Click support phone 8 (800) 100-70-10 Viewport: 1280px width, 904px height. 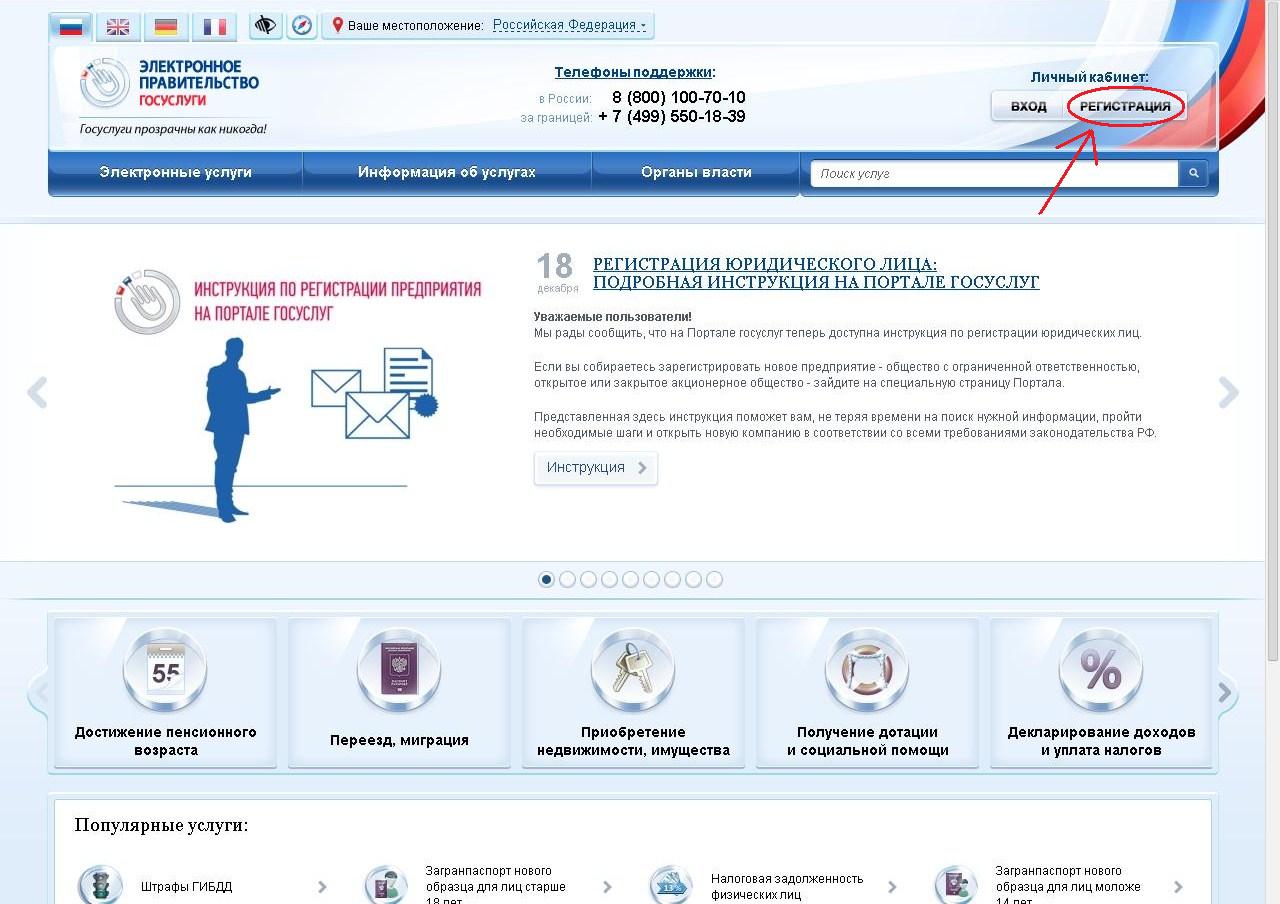coord(678,98)
